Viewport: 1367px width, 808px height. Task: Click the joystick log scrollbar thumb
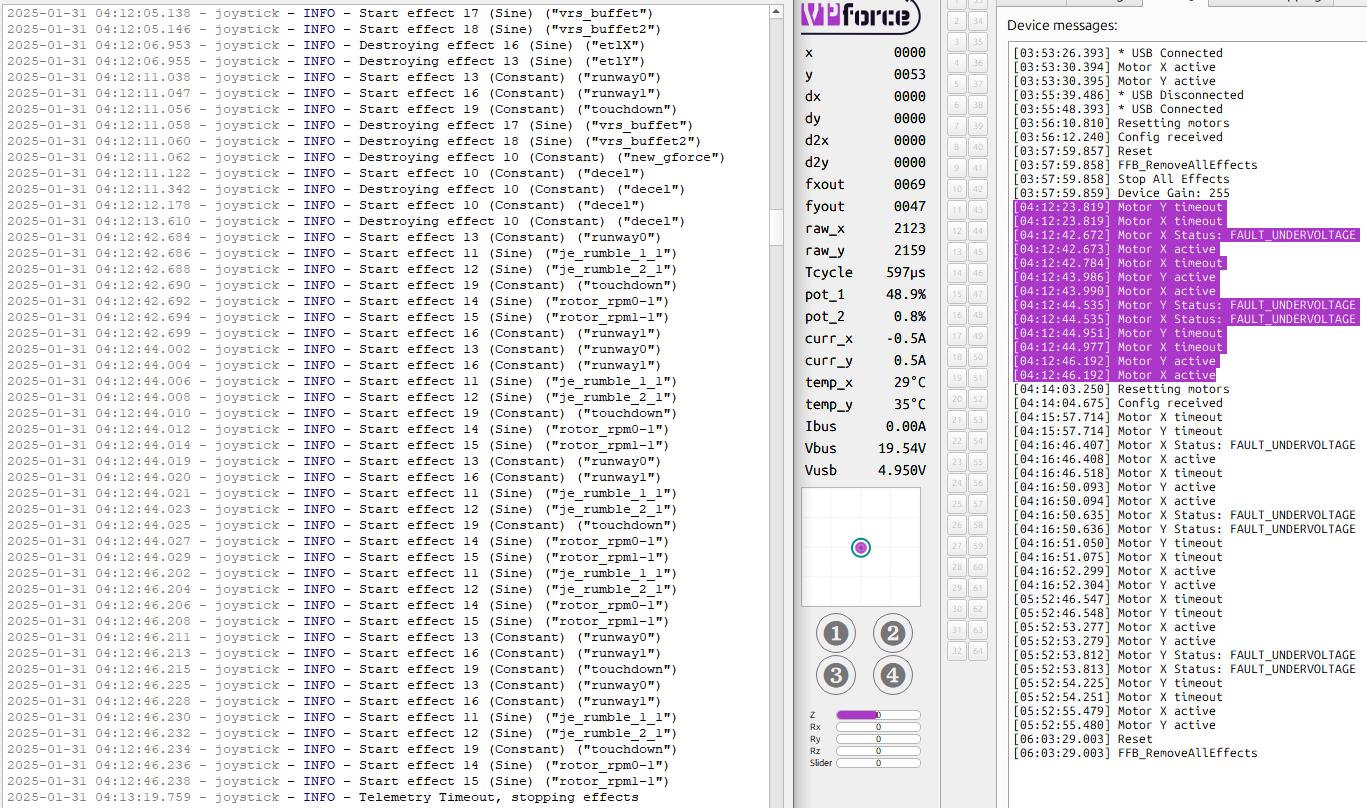click(777, 228)
